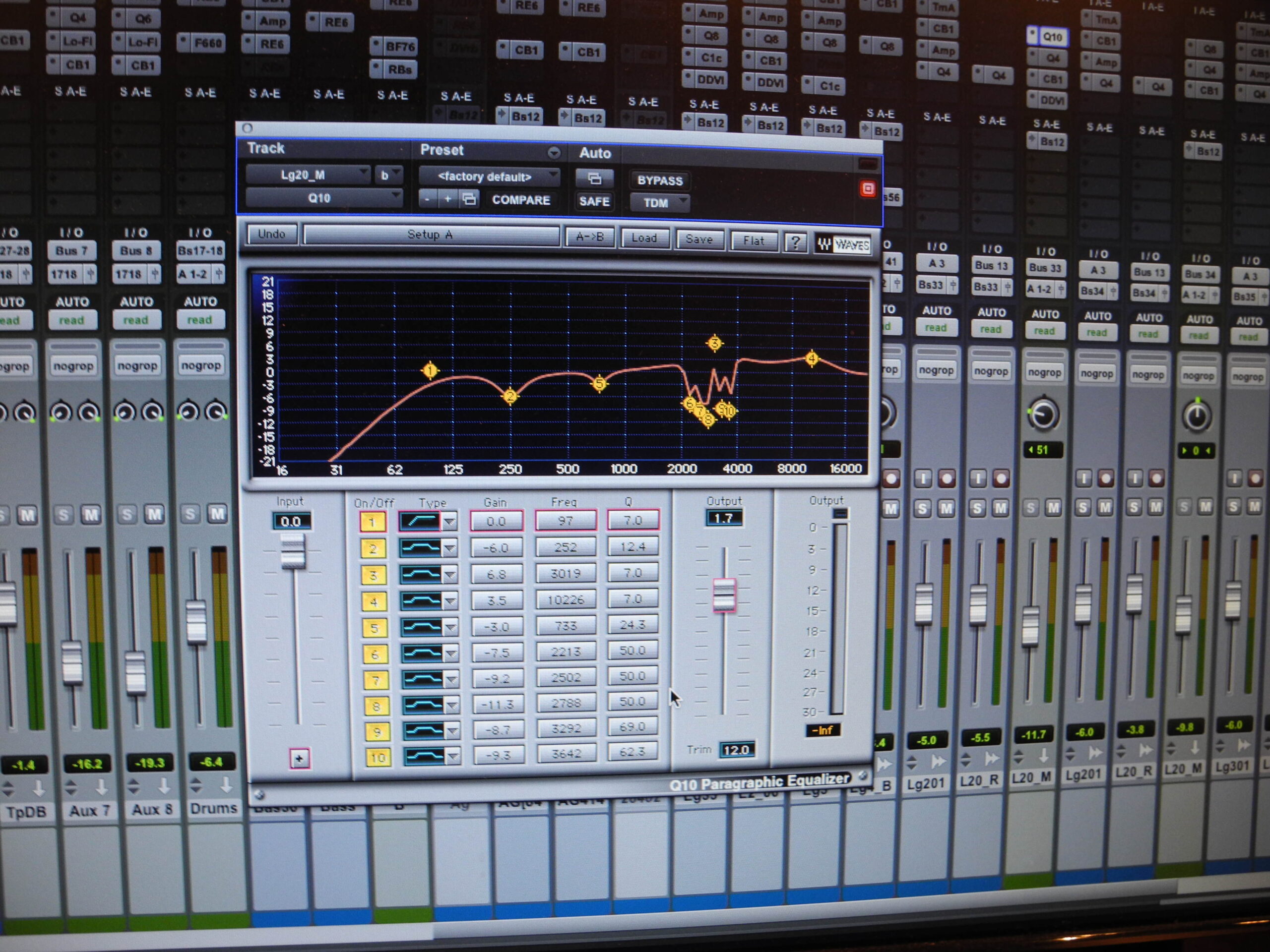Click Undo in the Waves toolbar
Screen dimensions: 1270x952
pyautogui.click(x=272, y=234)
